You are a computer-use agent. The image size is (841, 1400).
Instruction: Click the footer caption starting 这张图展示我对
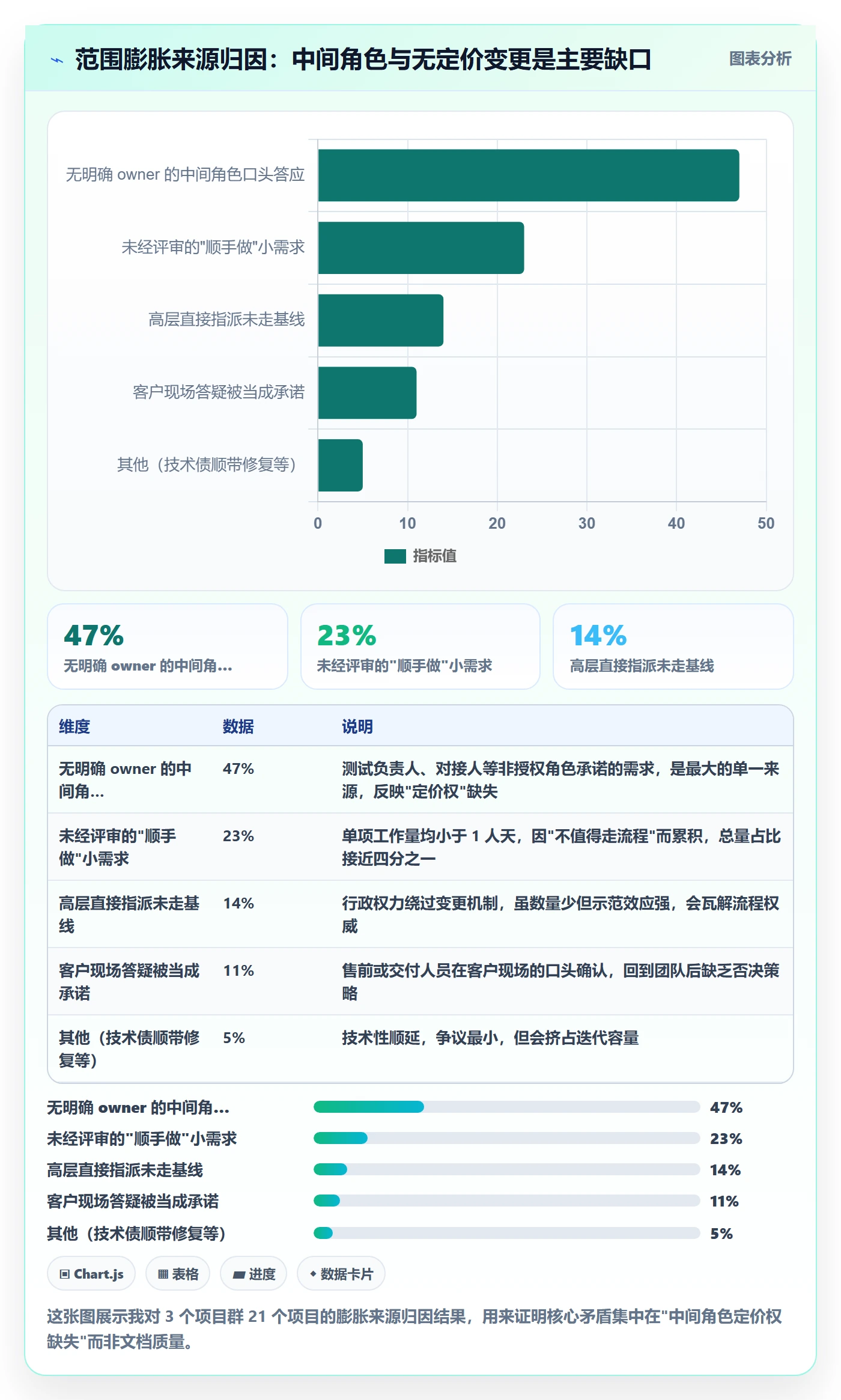point(414,1328)
